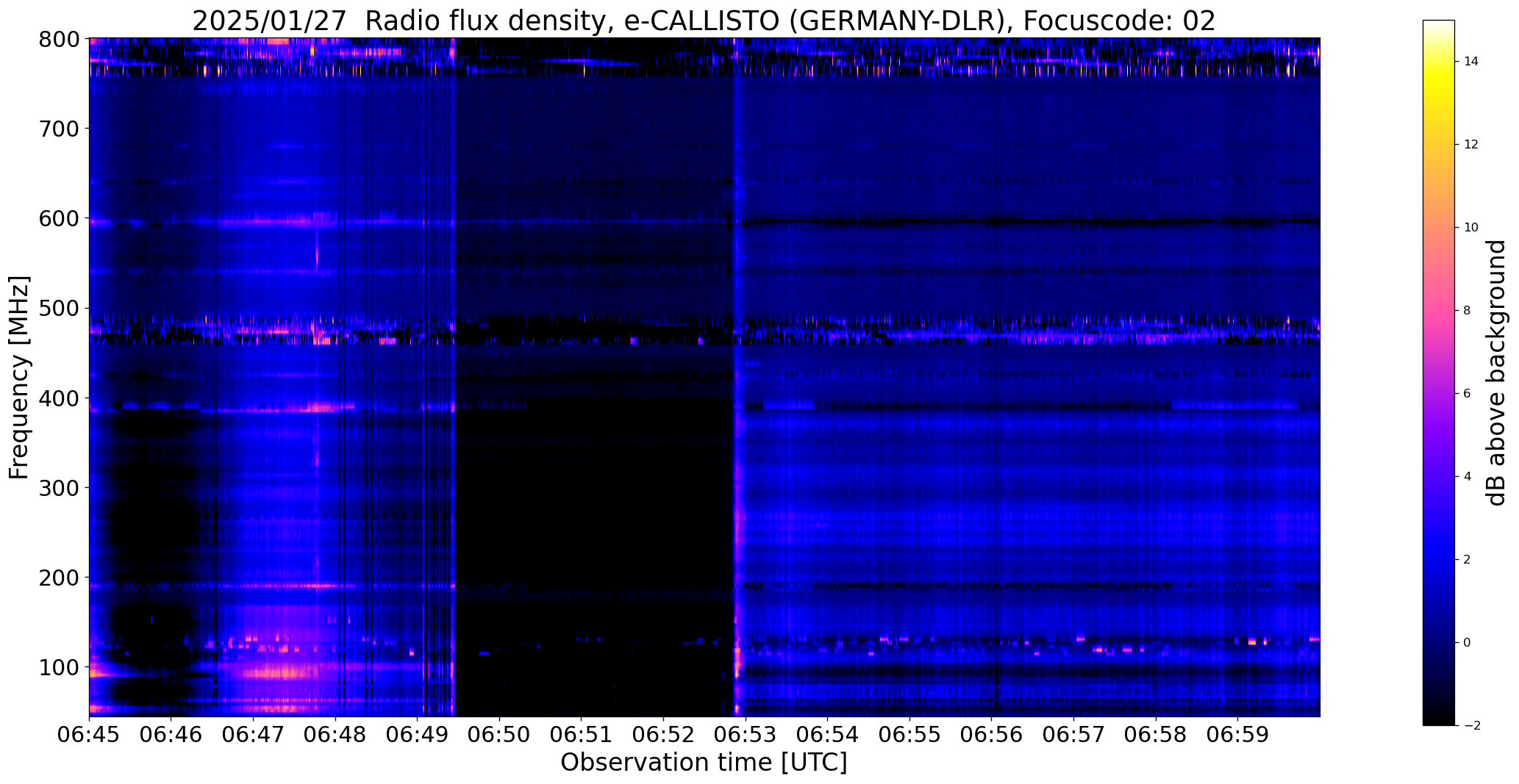
Task: Click the 06:49 time tick label
Action: (x=418, y=735)
